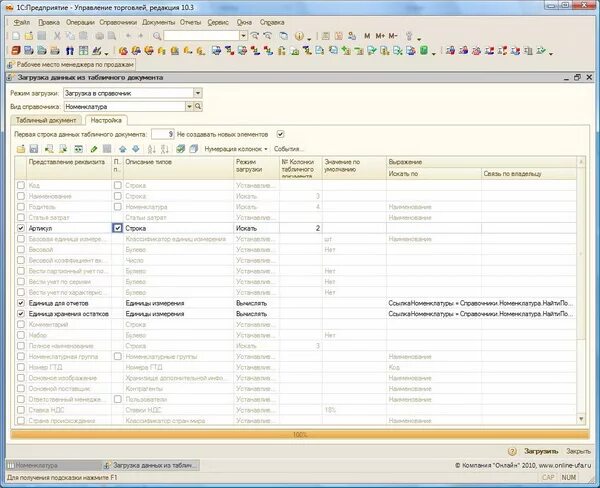
Task: Uncheck 'Единица хранения остатков' checkbox
Action: (x=21, y=314)
